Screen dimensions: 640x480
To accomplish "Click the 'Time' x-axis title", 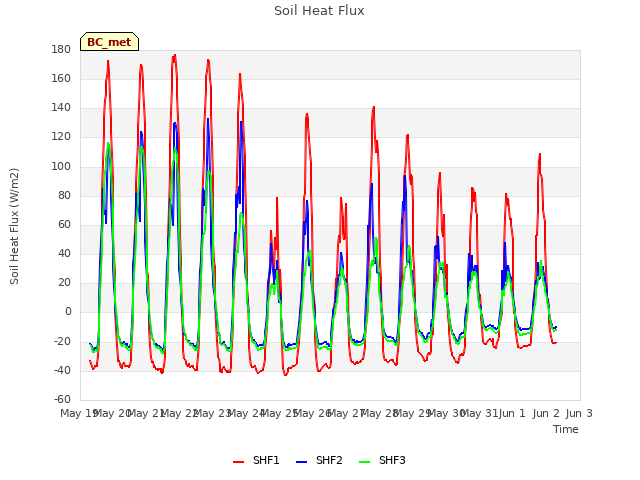I will [x=566, y=429].
